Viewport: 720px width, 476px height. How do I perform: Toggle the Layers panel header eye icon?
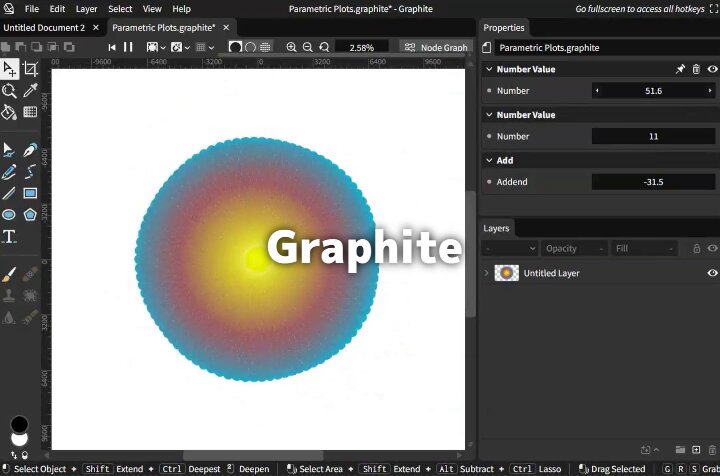coord(712,248)
